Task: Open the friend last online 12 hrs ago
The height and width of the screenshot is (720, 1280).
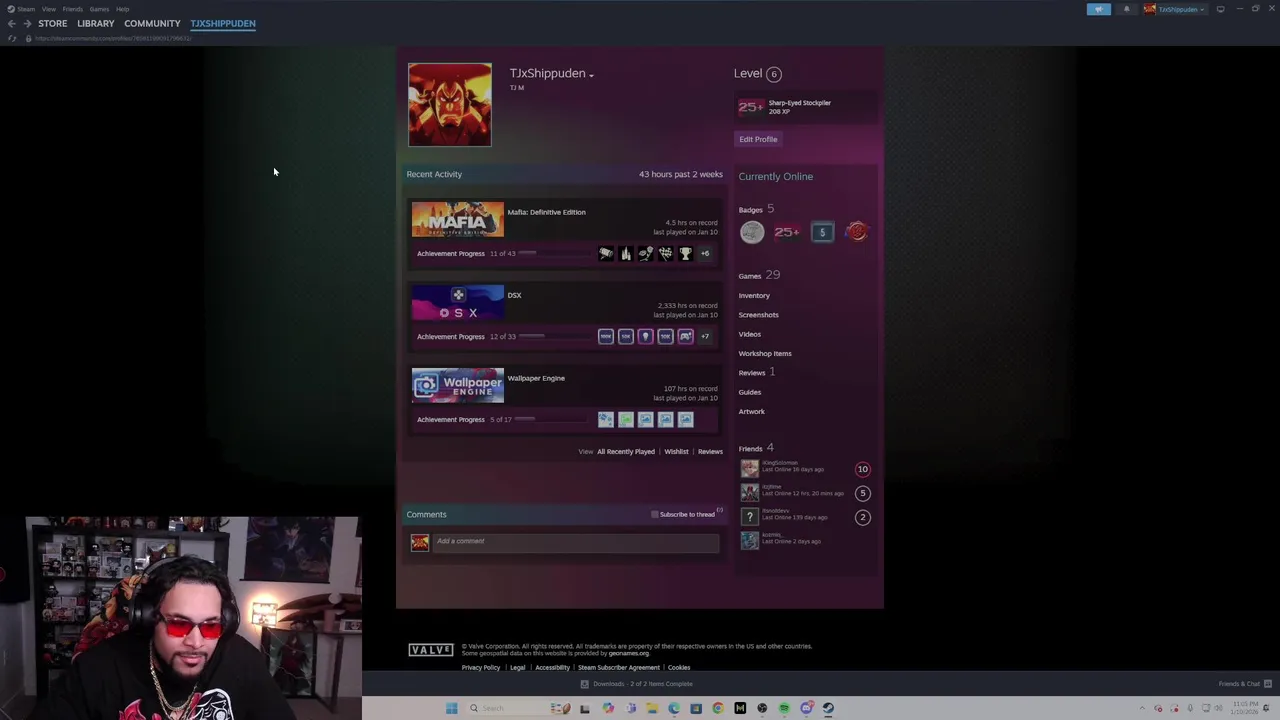Action: coord(806,492)
